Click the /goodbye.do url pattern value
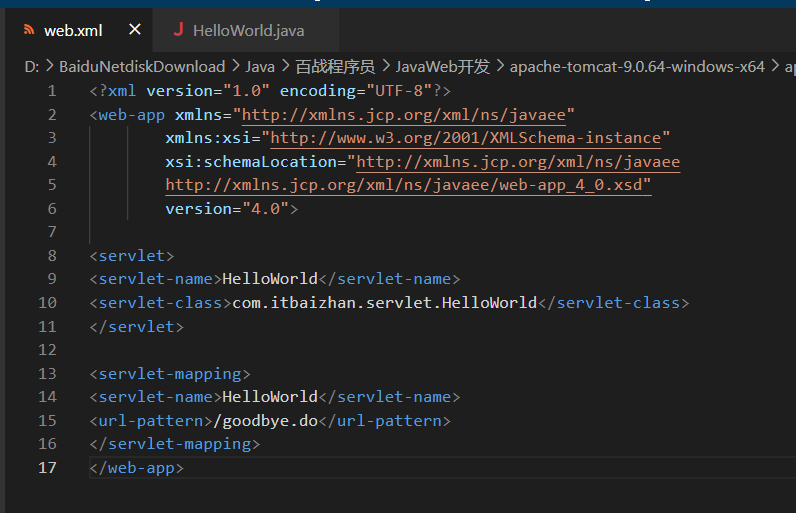This screenshot has height=513, width=796. pos(266,421)
